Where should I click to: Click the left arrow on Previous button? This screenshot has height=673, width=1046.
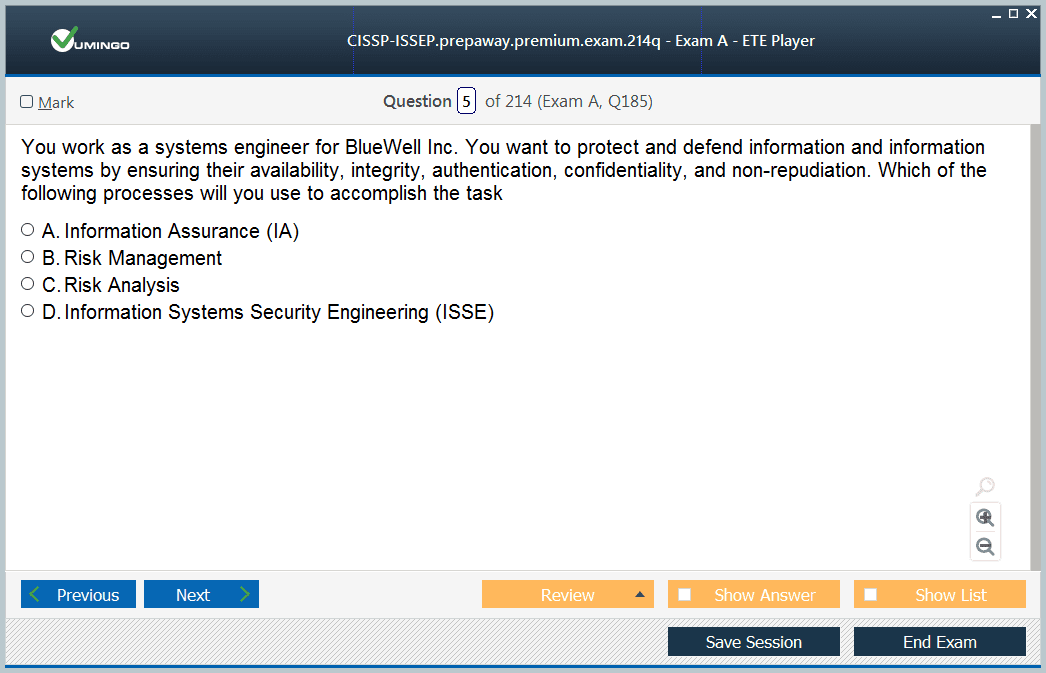click(x=36, y=595)
